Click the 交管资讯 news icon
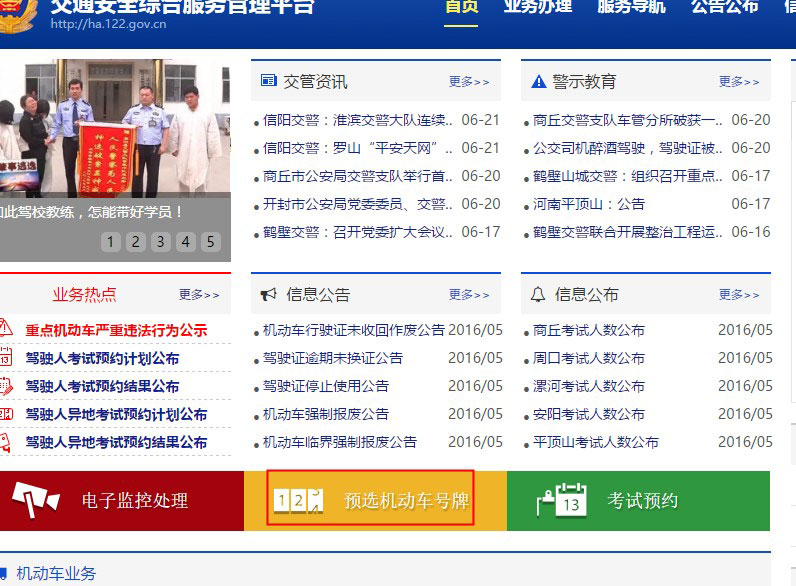 (269, 80)
